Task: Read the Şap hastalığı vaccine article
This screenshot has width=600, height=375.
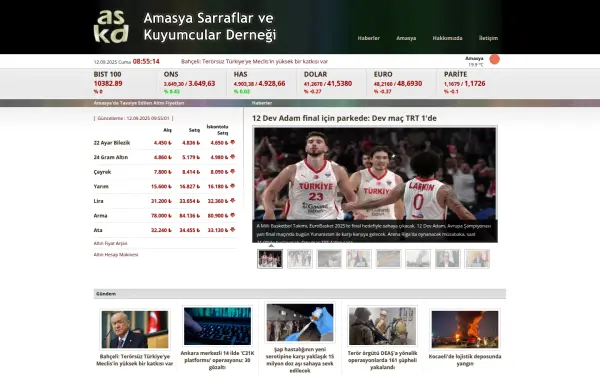Action: click(x=300, y=360)
